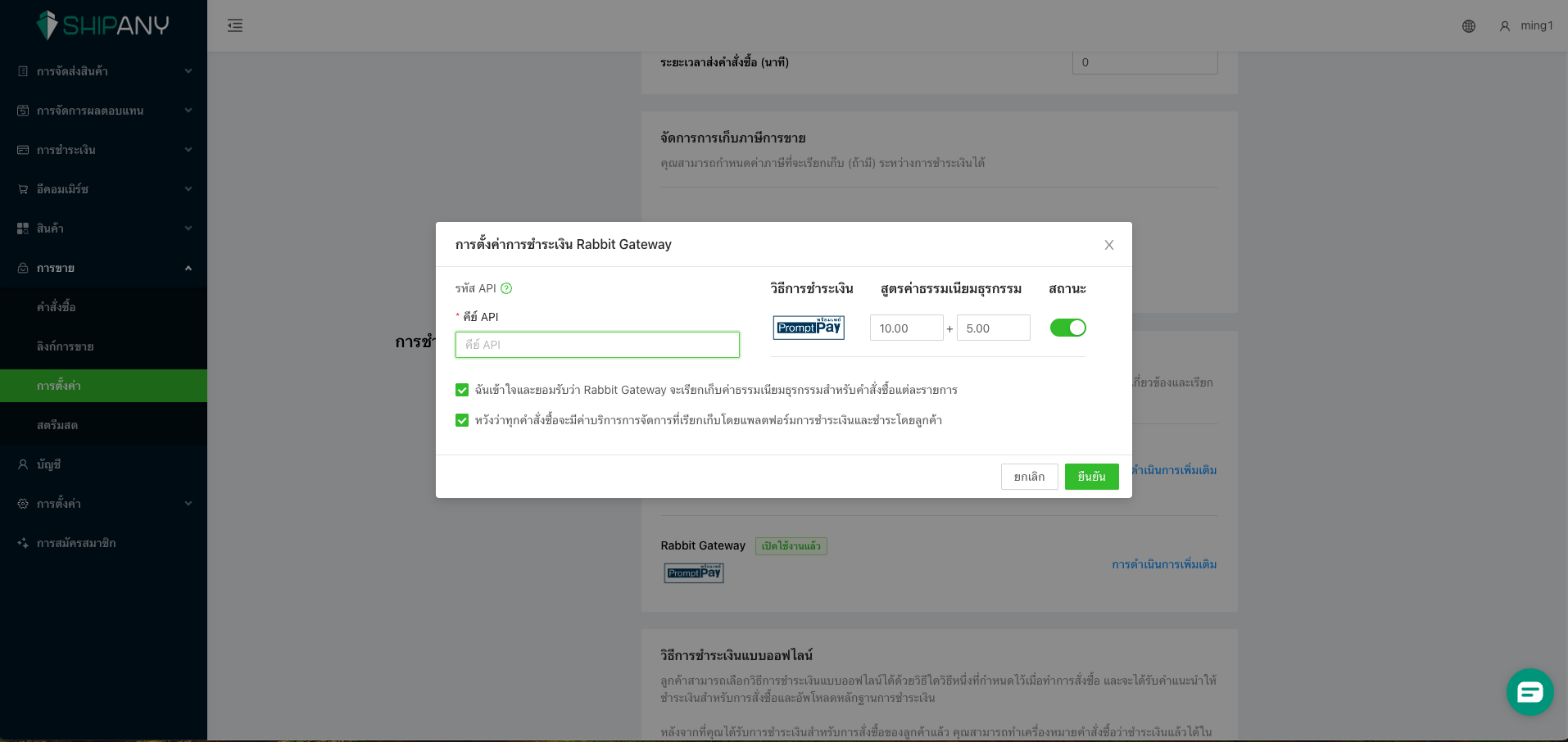Screen dimensions: 1568x742
Task: Toggle the PromptPay status switch off
Action: click(1068, 328)
